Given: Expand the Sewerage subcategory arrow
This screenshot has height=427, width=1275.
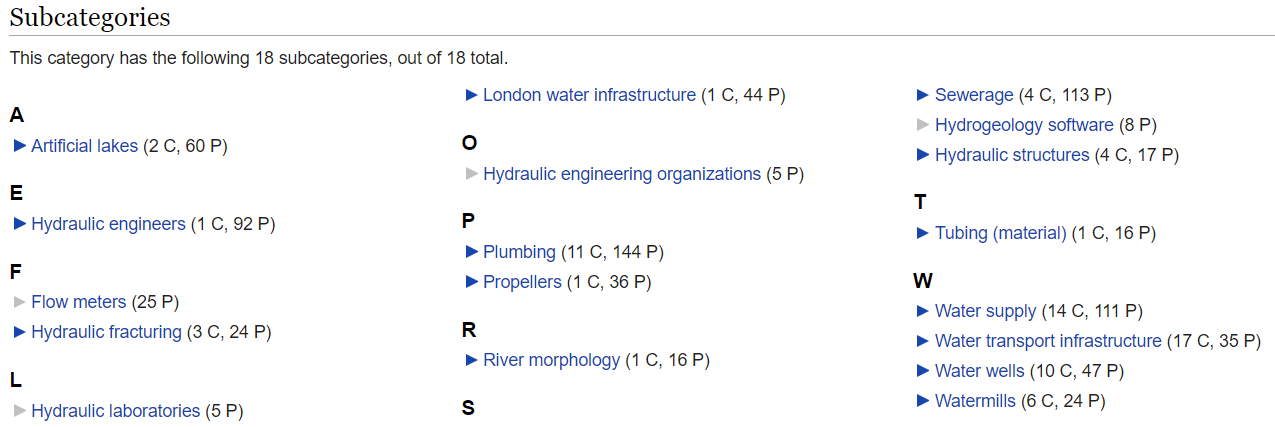Looking at the screenshot, I should (924, 95).
